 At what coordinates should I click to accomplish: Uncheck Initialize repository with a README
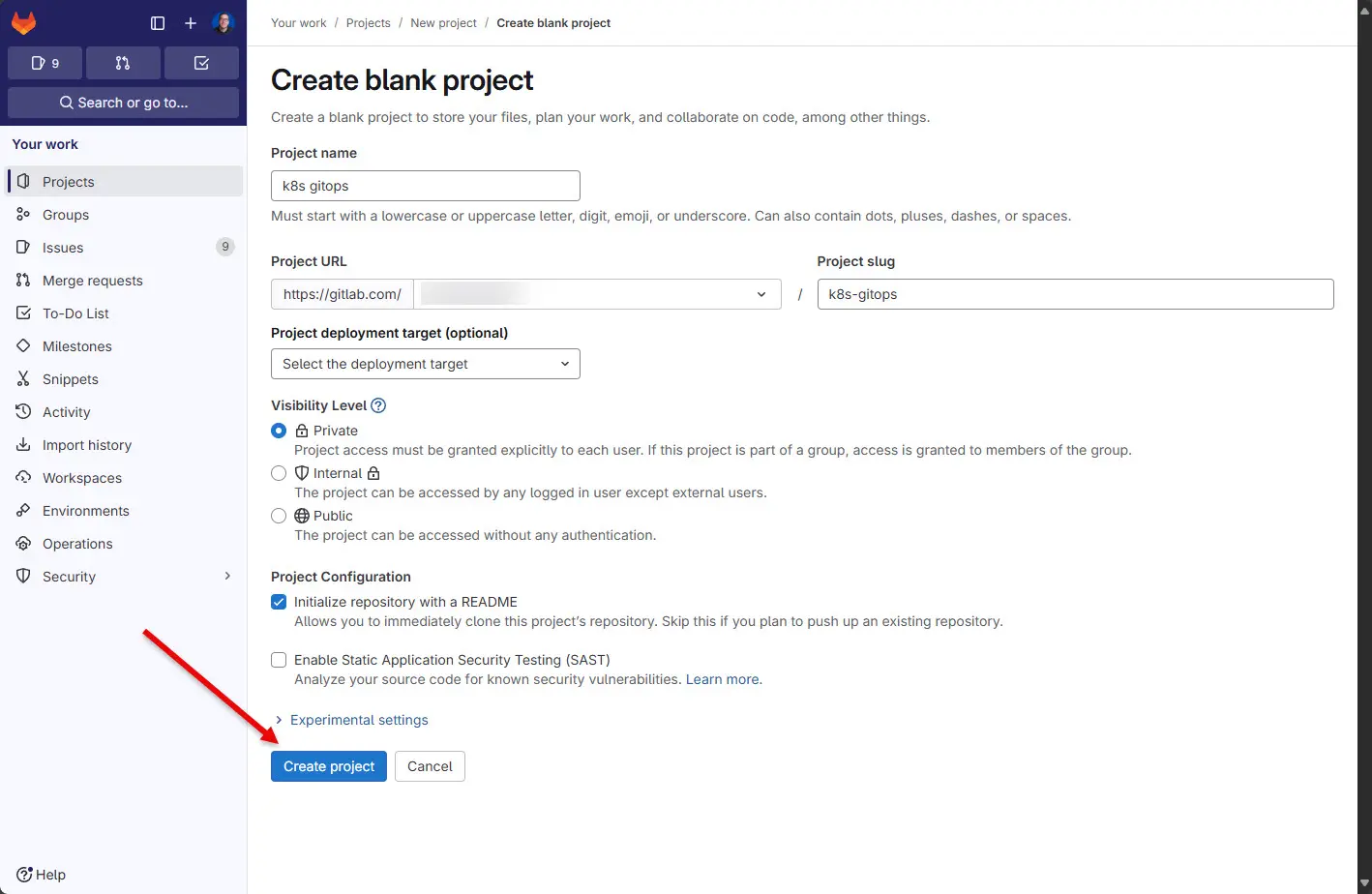(x=279, y=602)
